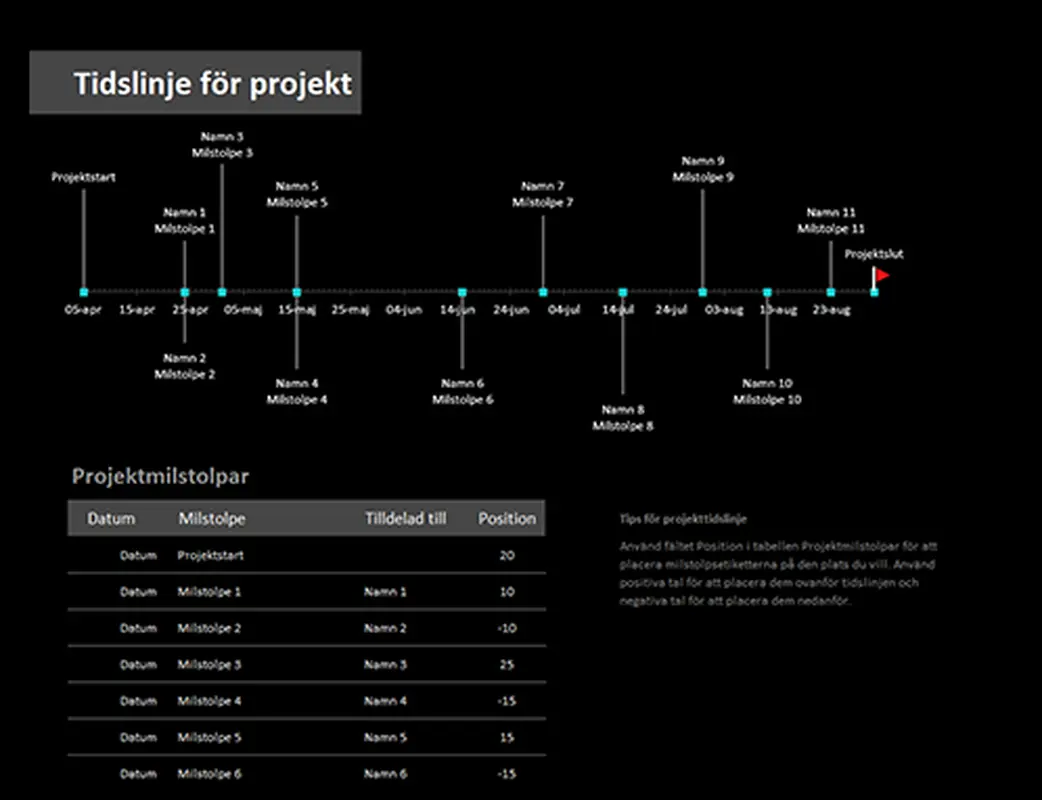The width and height of the screenshot is (1042, 800).
Task: Click the Projektmilstolpar heading
Action: click(x=160, y=477)
